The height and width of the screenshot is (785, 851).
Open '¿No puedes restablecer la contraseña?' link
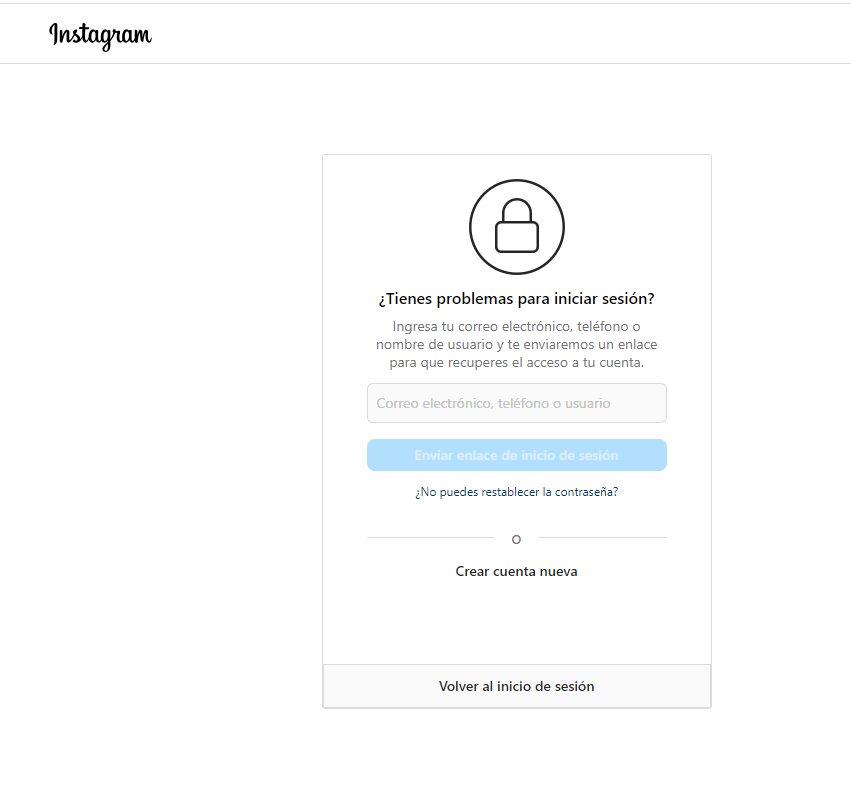point(516,492)
